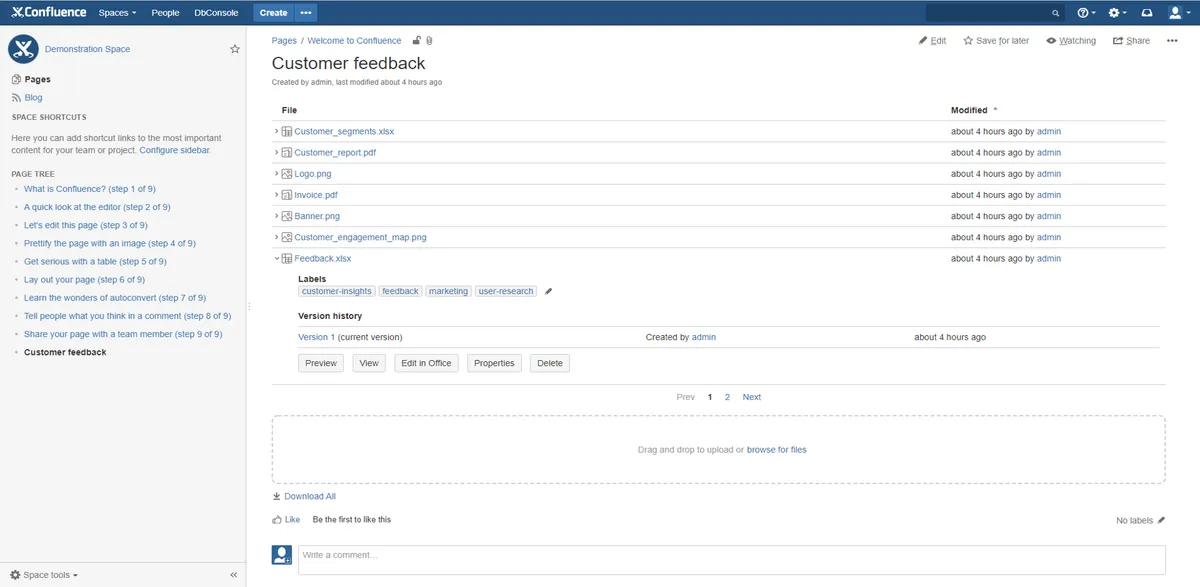The height and width of the screenshot is (587, 1200).
Task: Click the Edit in Office button
Action: pyautogui.click(x=426, y=363)
